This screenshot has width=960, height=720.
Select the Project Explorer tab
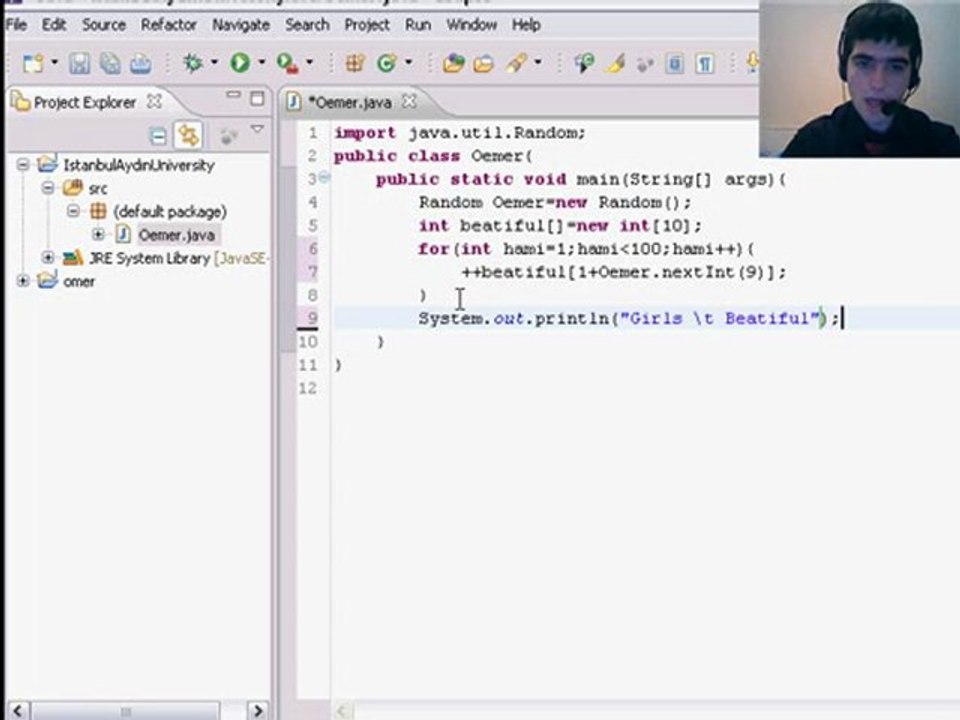pyautogui.click(x=85, y=102)
